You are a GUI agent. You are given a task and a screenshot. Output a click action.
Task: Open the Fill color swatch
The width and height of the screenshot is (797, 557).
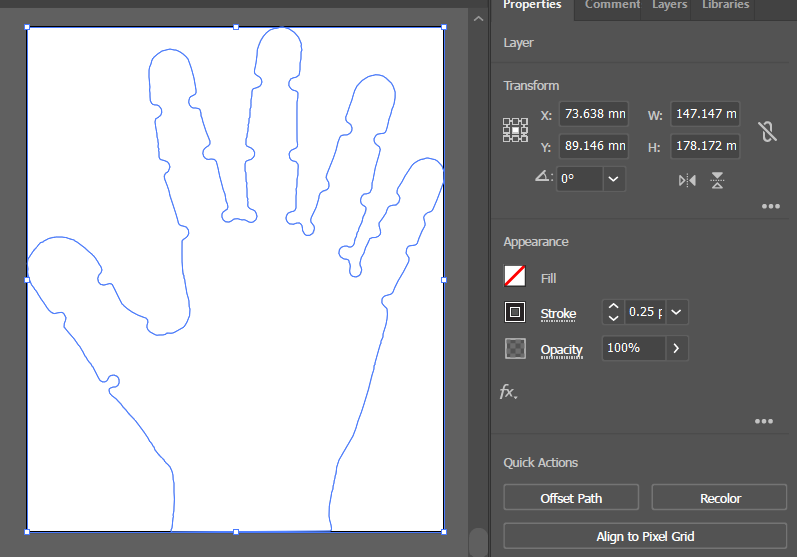tap(515, 277)
